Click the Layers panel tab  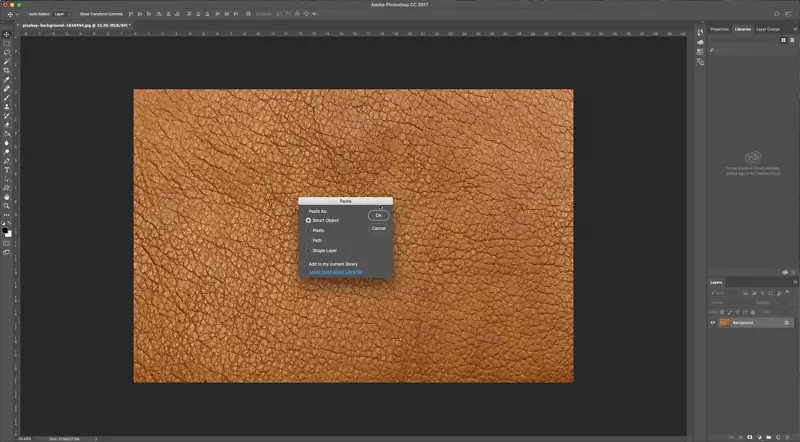click(716, 282)
